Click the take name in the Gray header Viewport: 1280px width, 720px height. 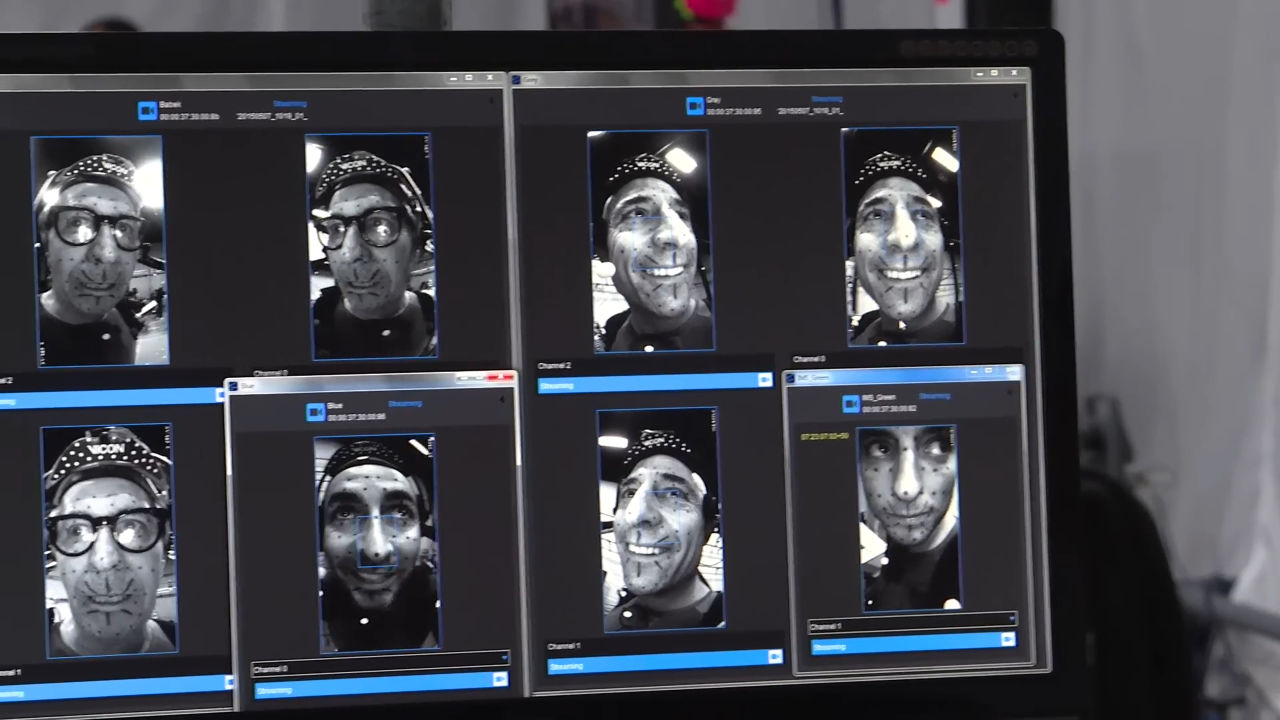[810, 111]
